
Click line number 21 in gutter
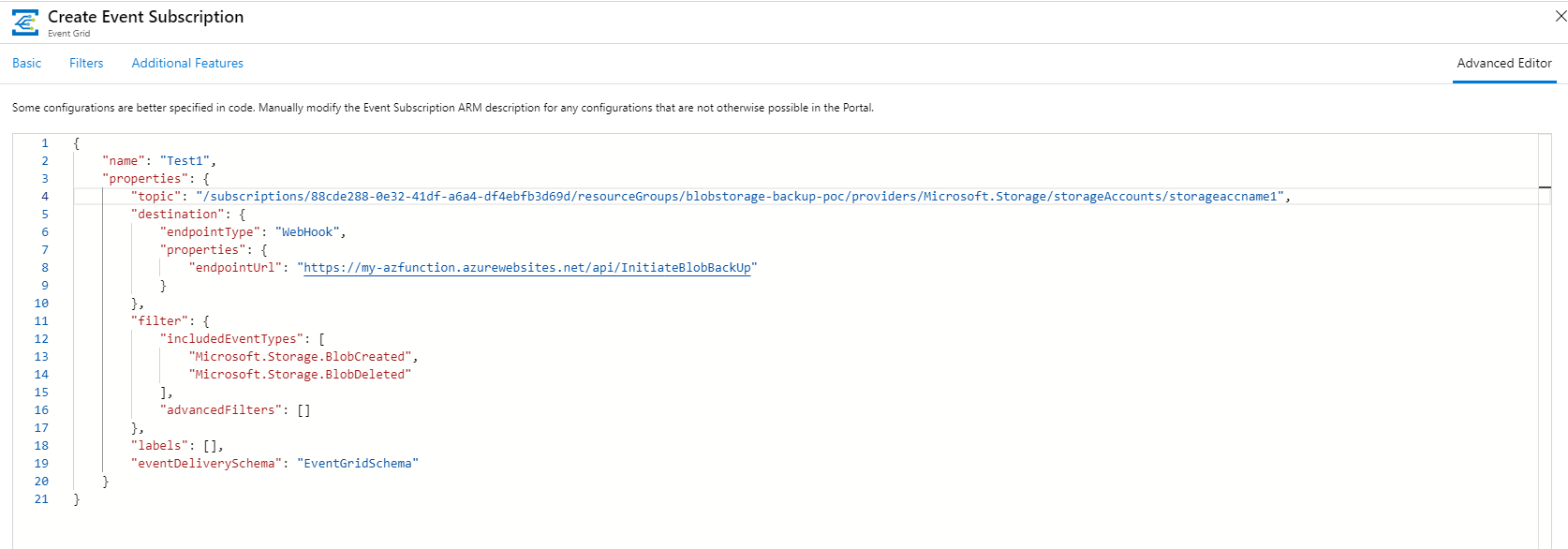coord(41,499)
